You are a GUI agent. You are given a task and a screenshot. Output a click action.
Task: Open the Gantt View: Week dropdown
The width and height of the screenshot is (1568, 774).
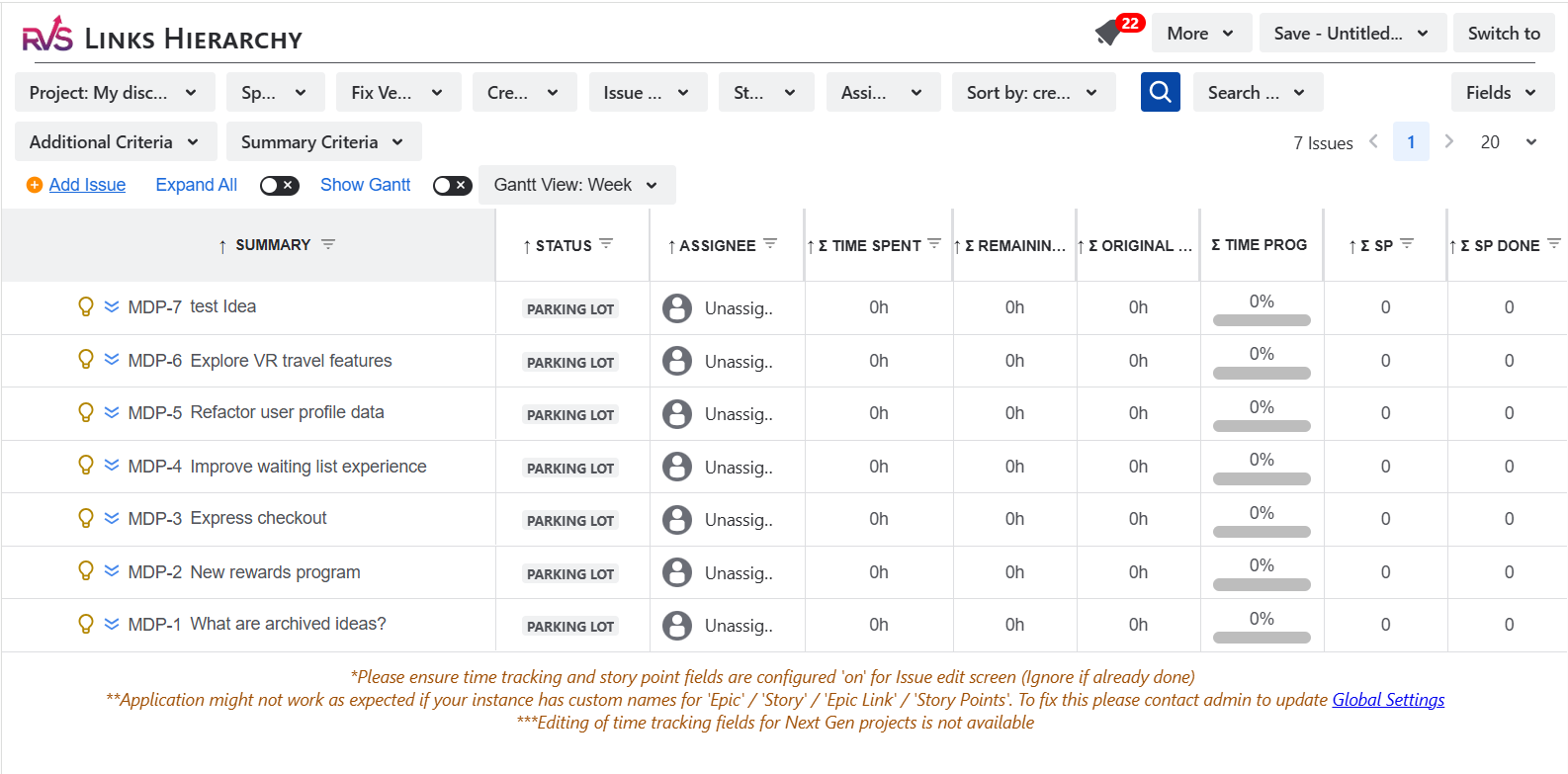577,185
